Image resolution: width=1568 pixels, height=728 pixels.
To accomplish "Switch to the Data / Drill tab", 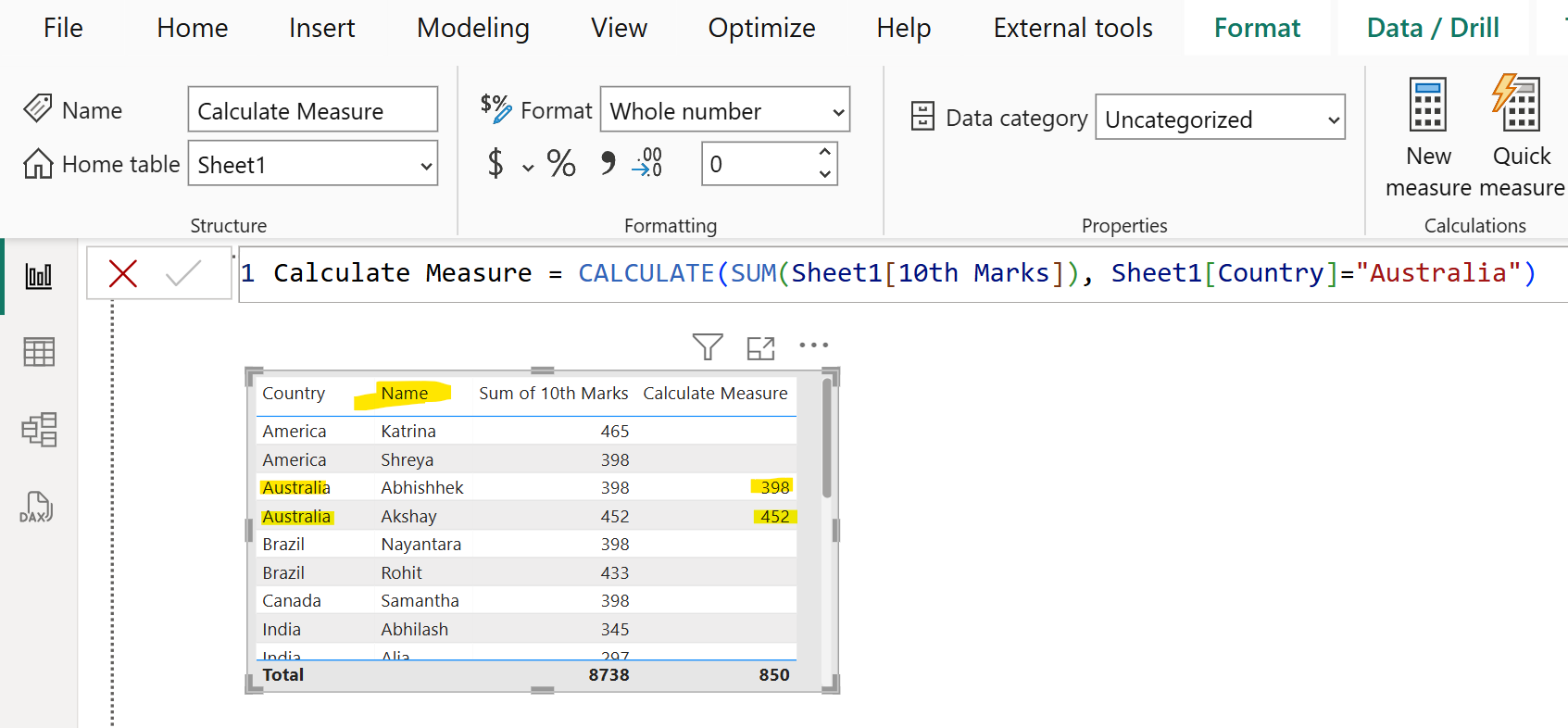I will click(1432, 28).
